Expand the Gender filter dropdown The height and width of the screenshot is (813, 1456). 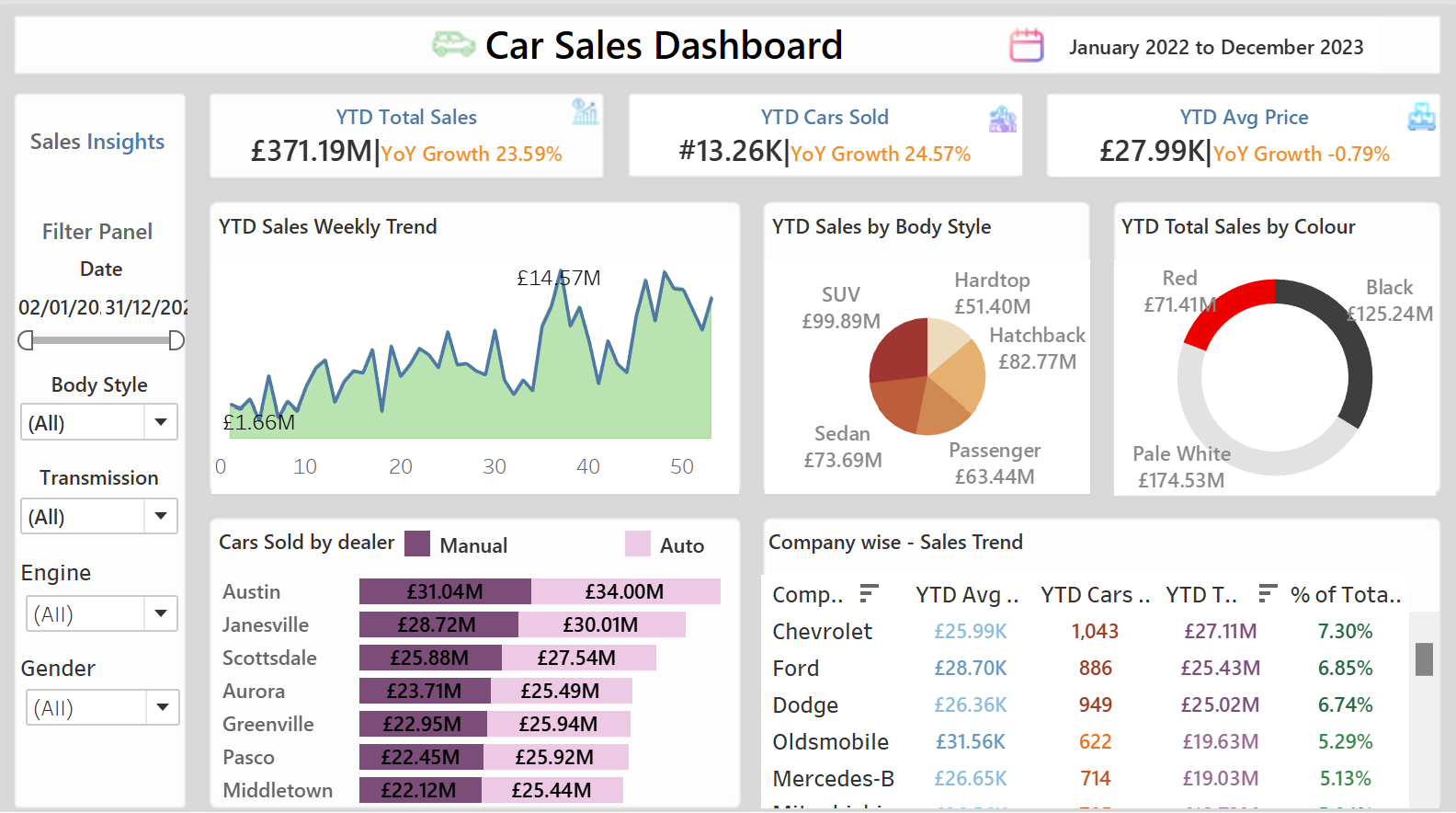162,707
